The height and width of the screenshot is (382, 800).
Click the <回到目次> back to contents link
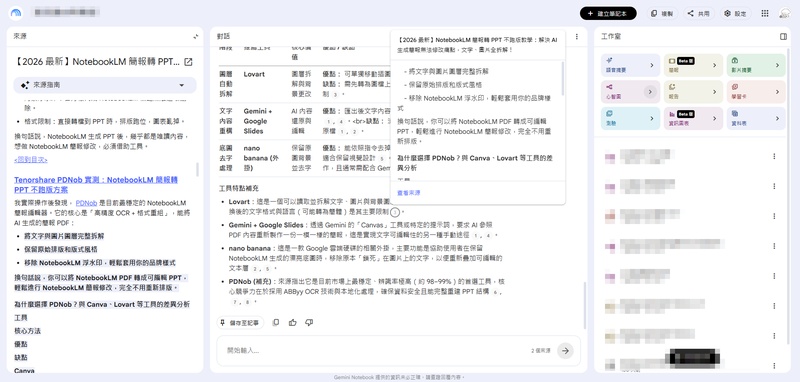(x=31, y=160)
